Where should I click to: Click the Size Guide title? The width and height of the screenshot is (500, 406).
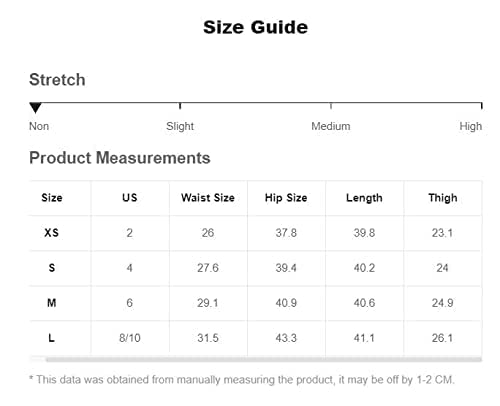255,27
